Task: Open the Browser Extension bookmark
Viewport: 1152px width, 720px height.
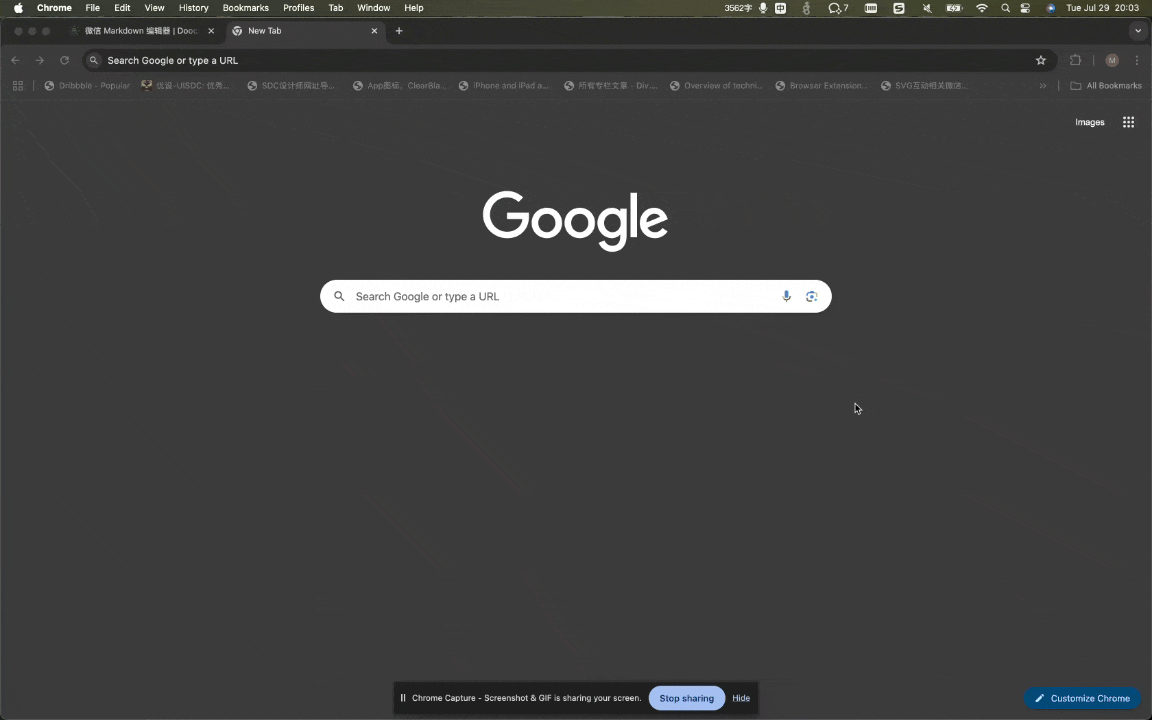Action: coord(821,85)
